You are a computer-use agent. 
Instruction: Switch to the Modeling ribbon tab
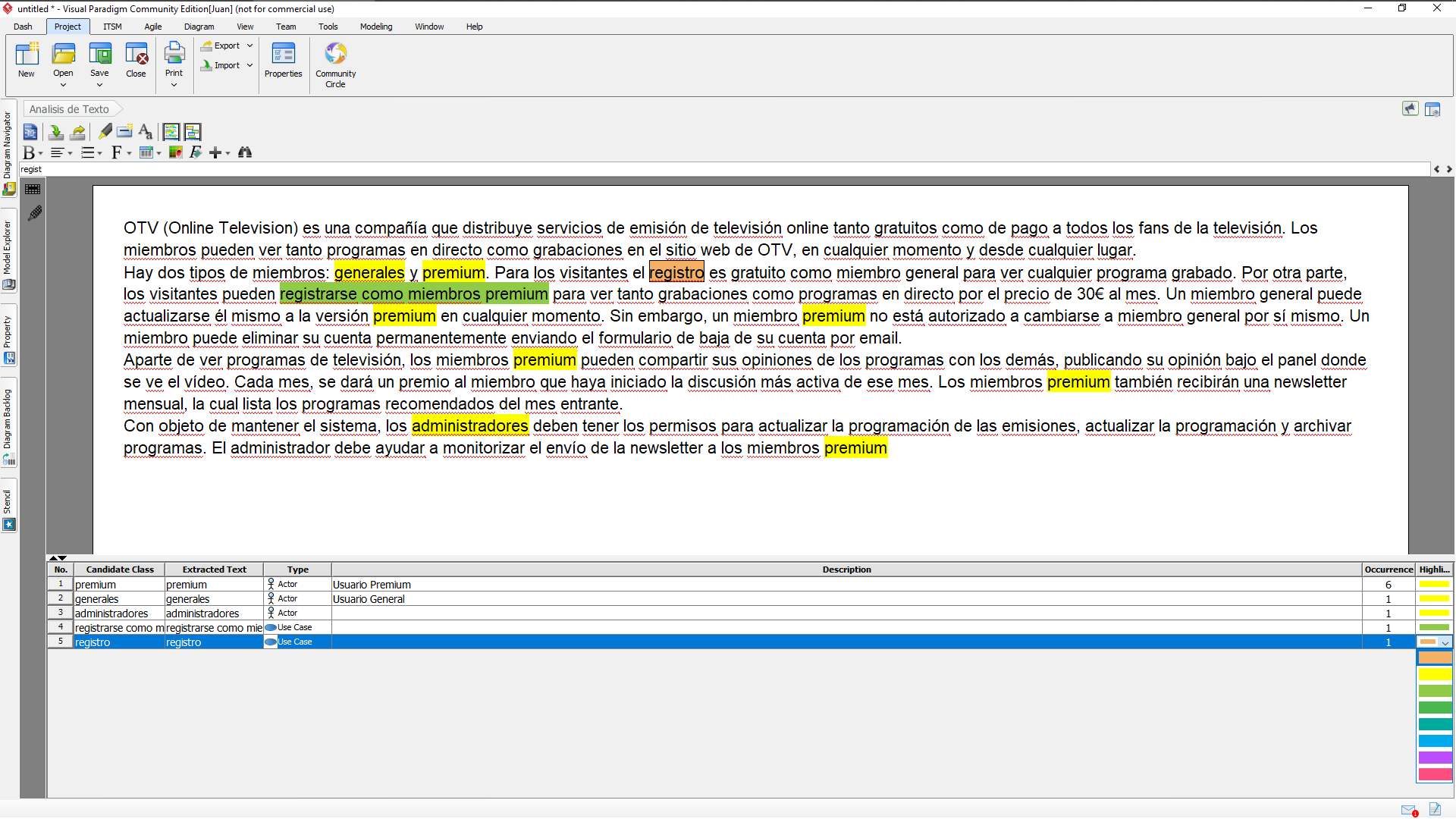click(x=376, y=27)
